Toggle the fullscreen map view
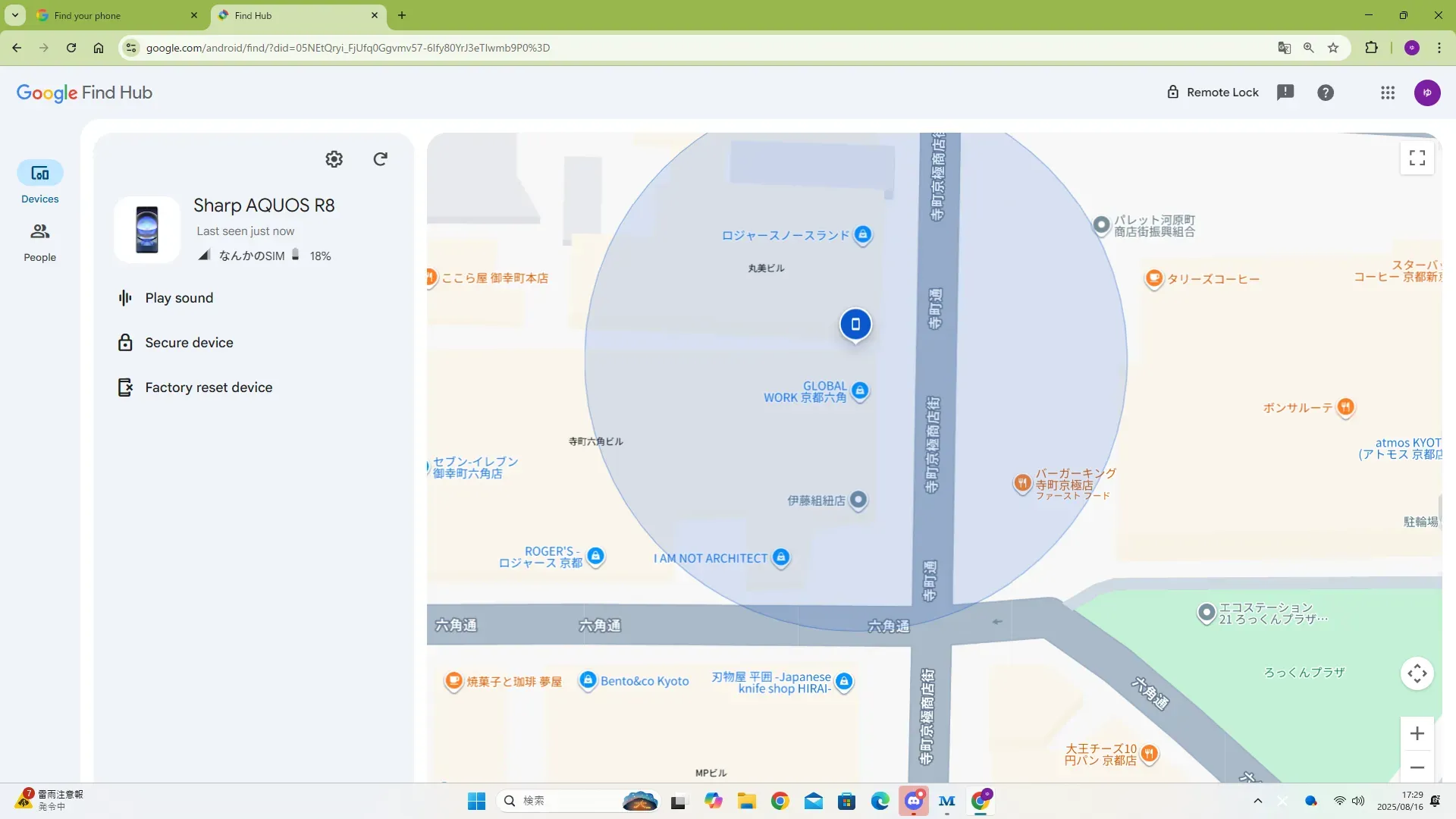1456x819 pixels. tap(1417, 158)
